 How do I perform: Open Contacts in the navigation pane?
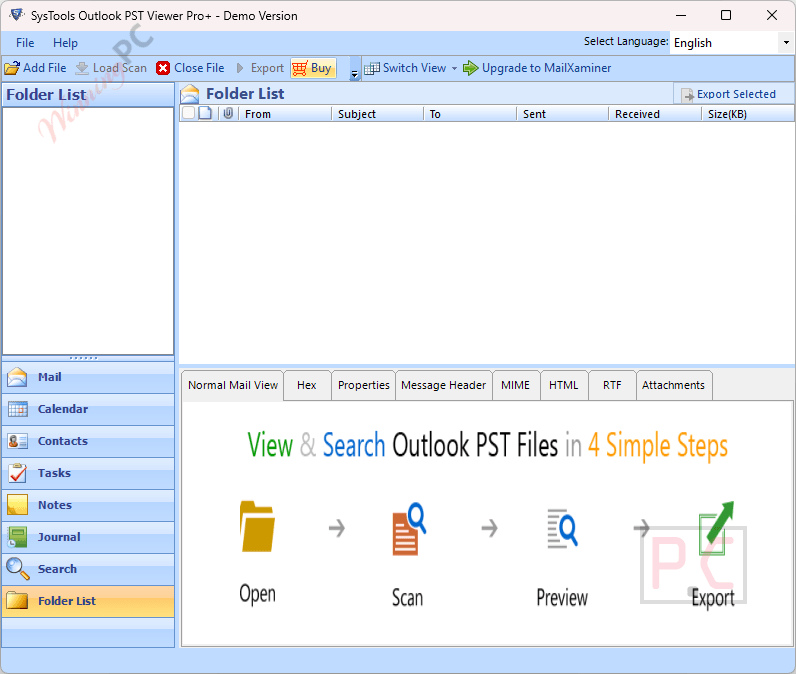point(88,441)
